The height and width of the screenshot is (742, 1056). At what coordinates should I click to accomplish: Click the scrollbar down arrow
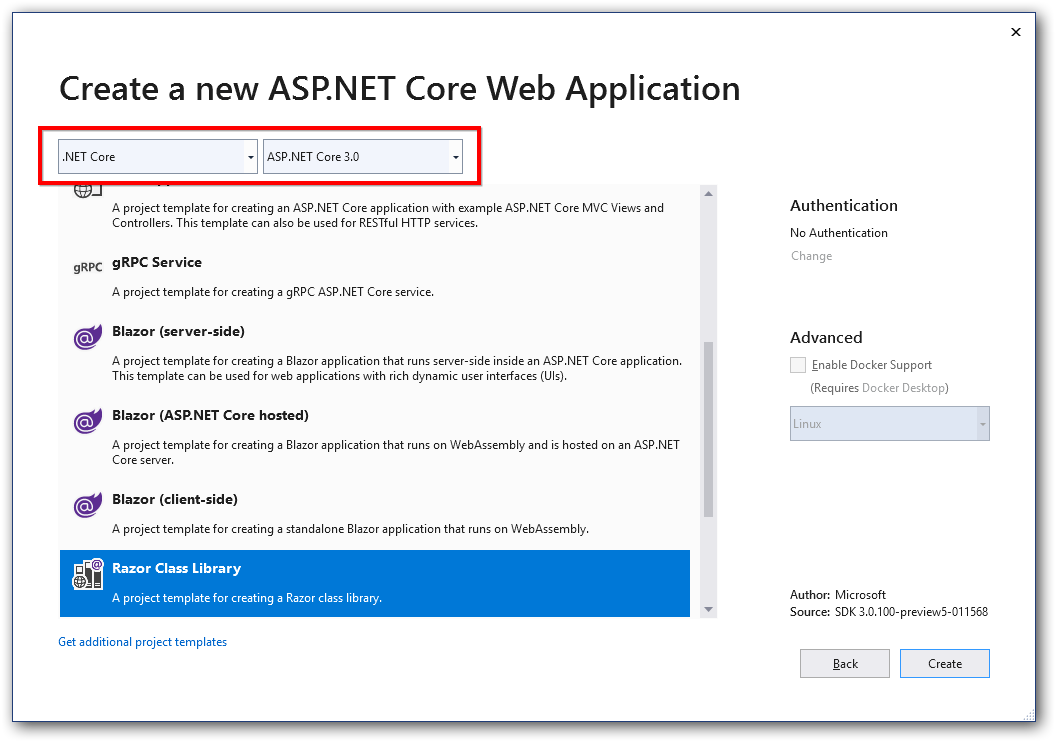click(710, 608)
